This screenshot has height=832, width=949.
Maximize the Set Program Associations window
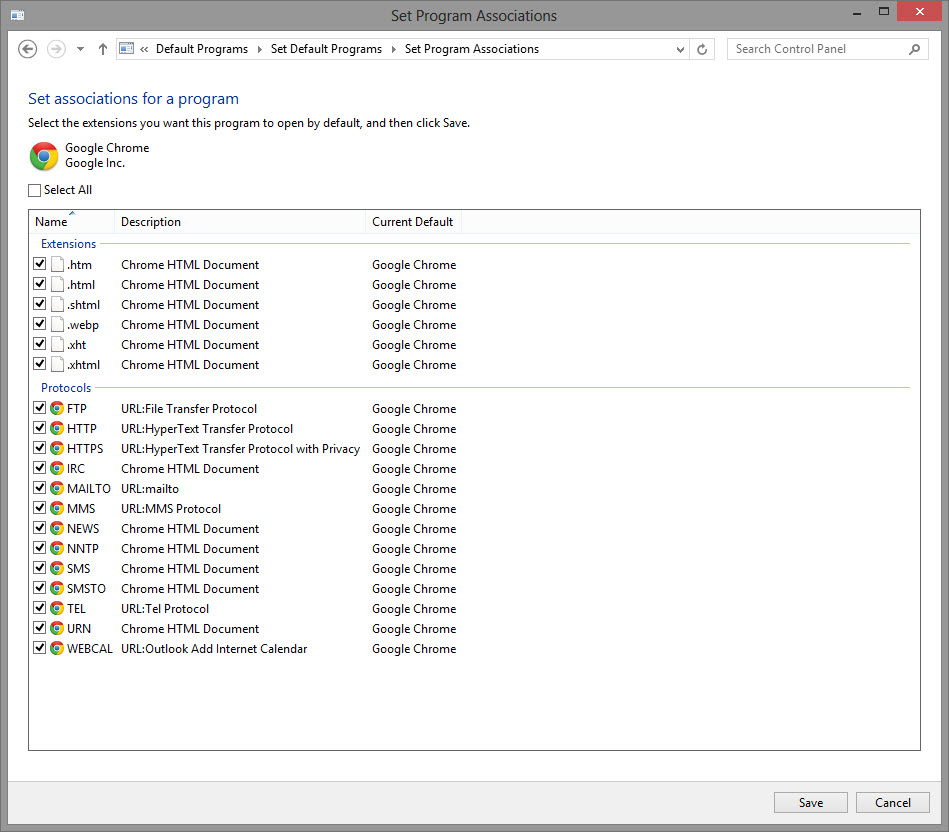884,11
